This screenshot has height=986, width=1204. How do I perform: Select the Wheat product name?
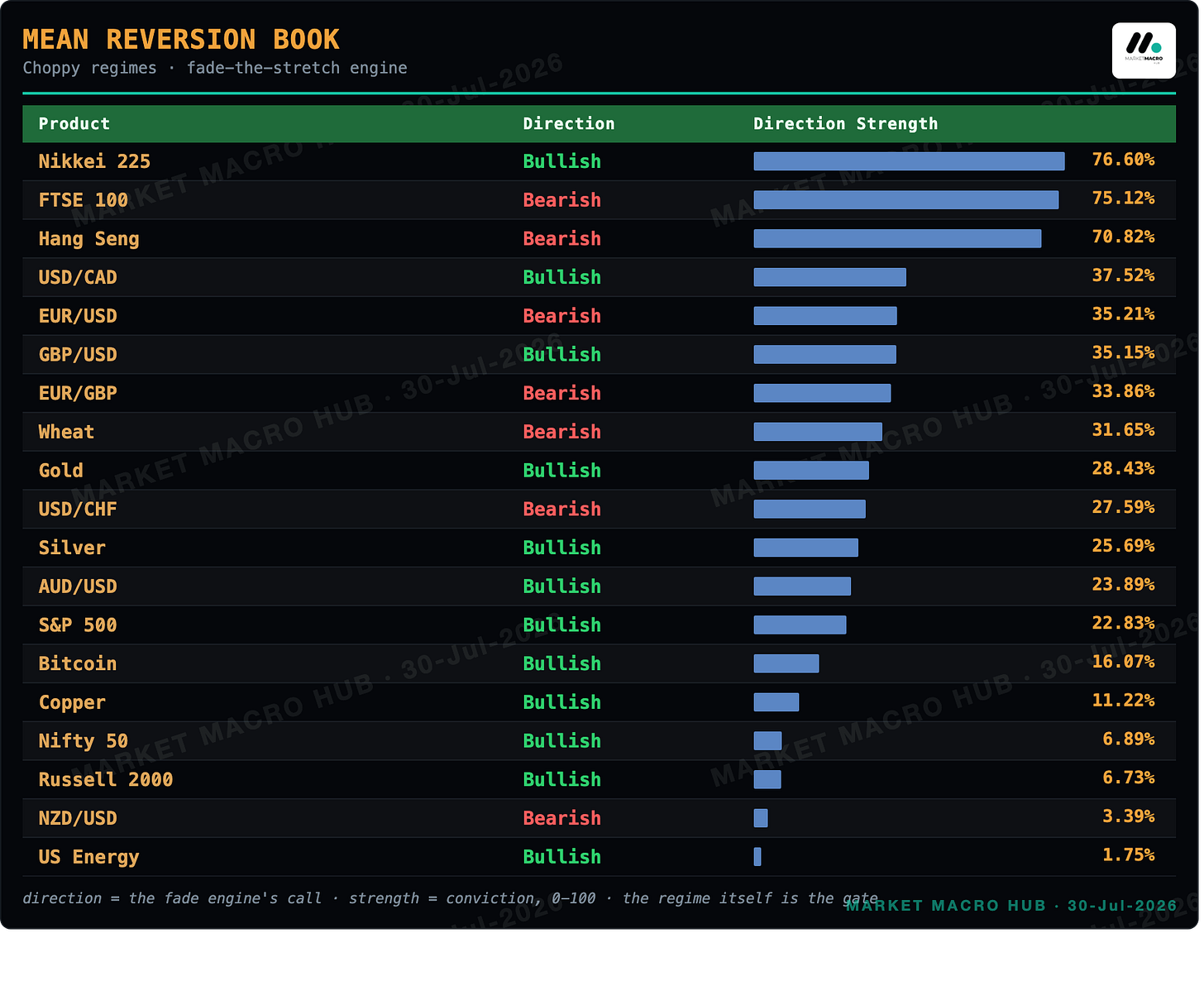coord(67,432)
